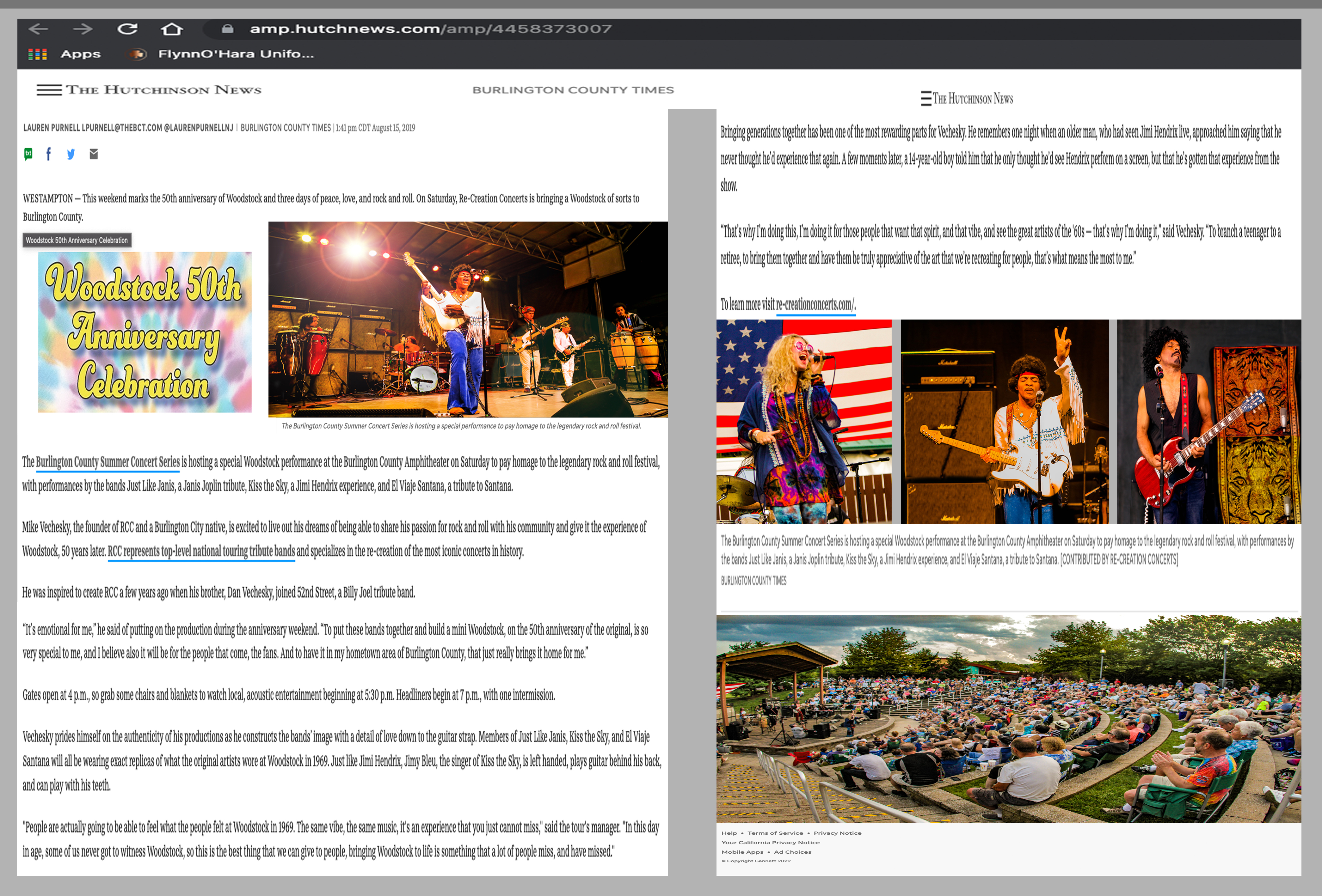
Task: Open the Mobile Apps footer link
Action: [742, 852]
